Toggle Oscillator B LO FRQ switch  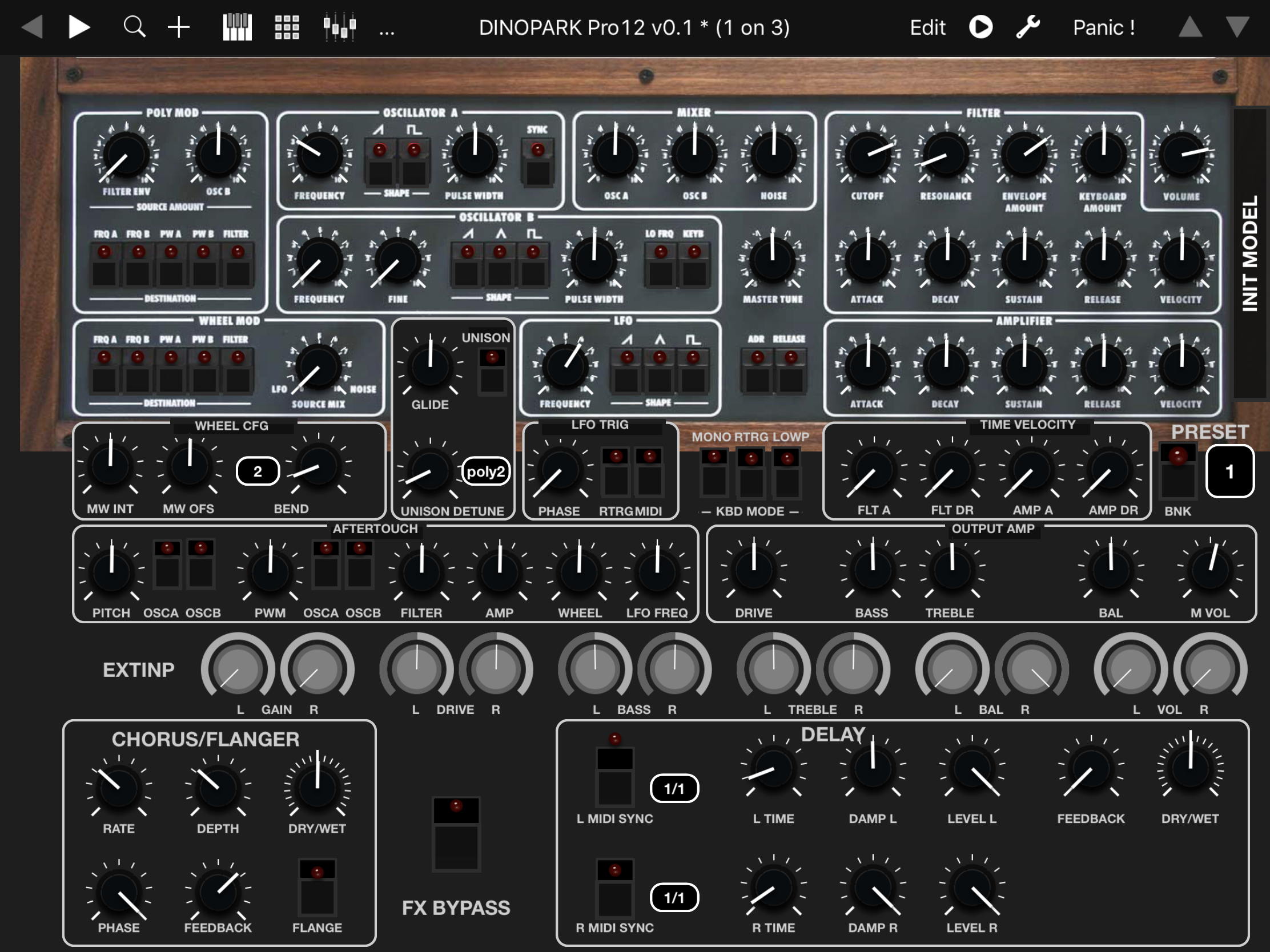[661, 265]
